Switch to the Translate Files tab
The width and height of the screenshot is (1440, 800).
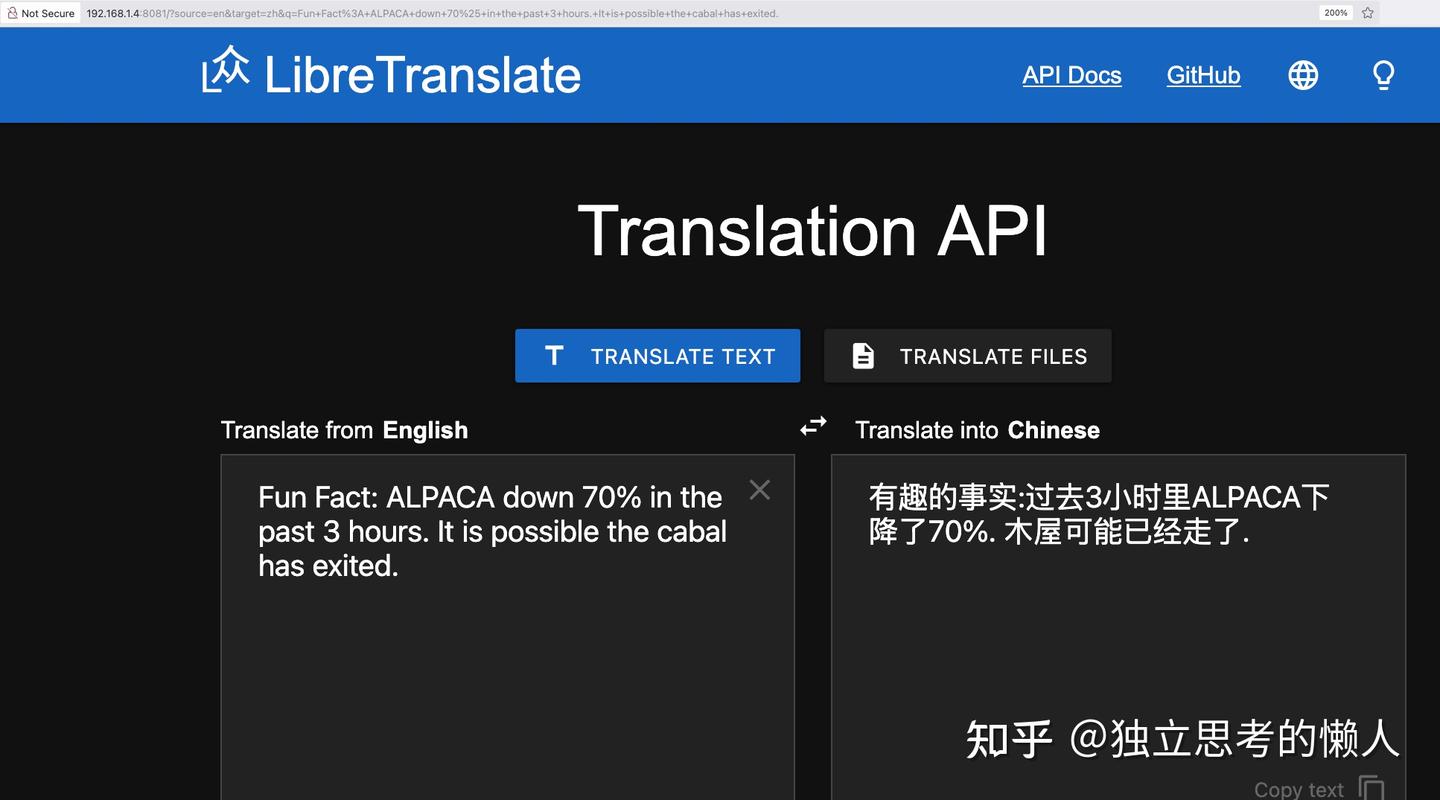[x=967, y=355]
